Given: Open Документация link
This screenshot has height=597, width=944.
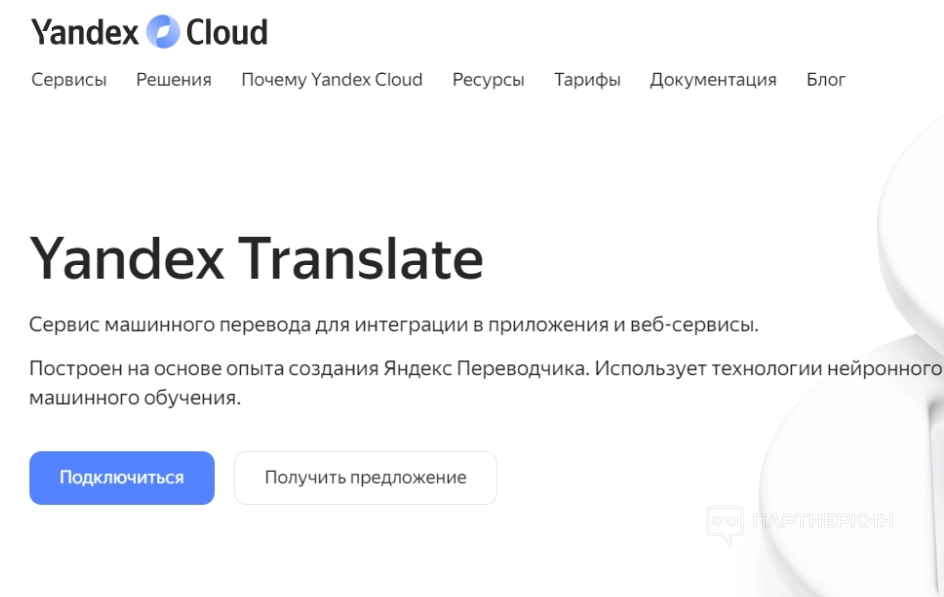Looking at the screenshot, I should coord(713,80).
